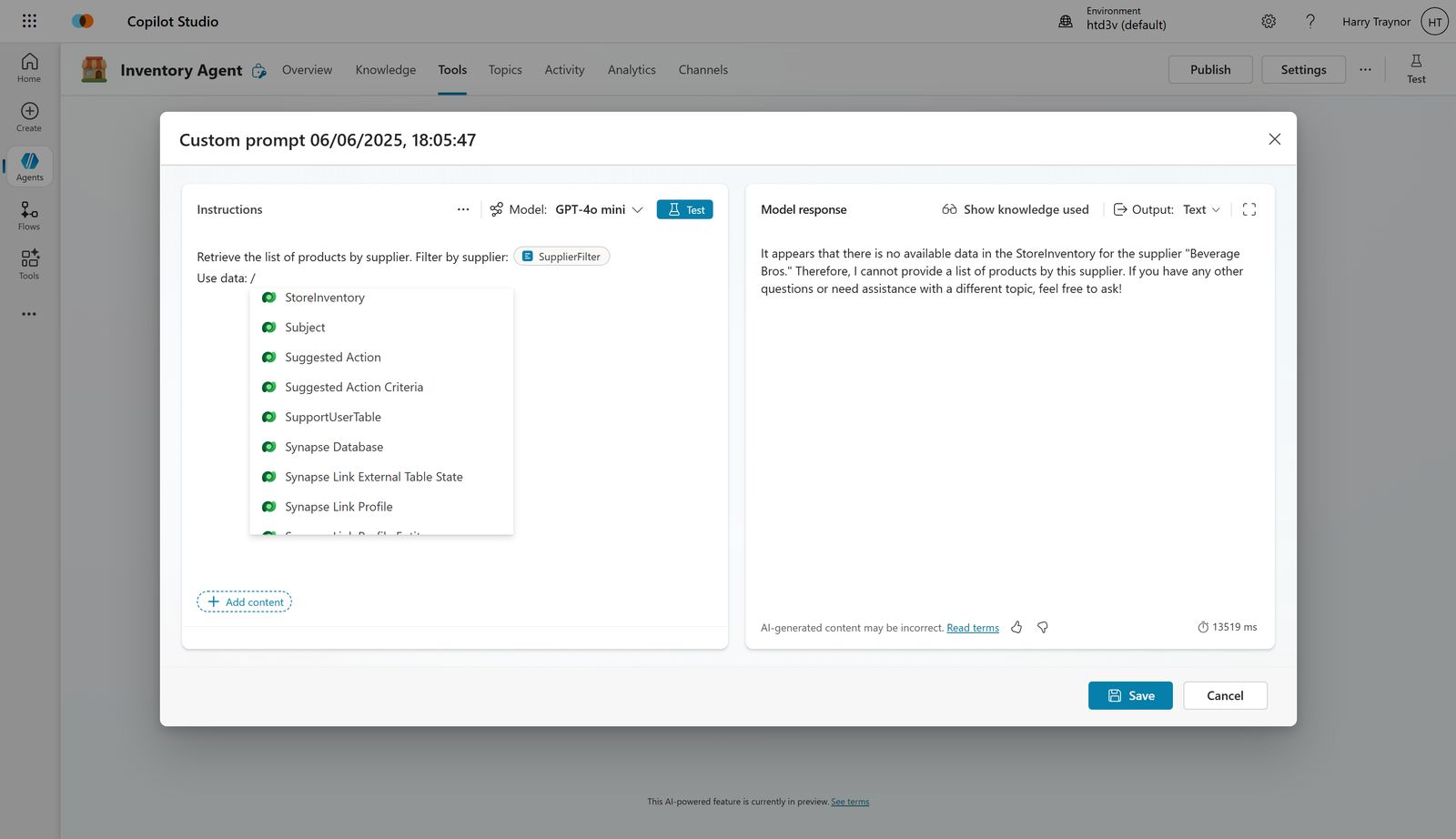Select StoreInventory from the data suggestion list

click(324, 297)
